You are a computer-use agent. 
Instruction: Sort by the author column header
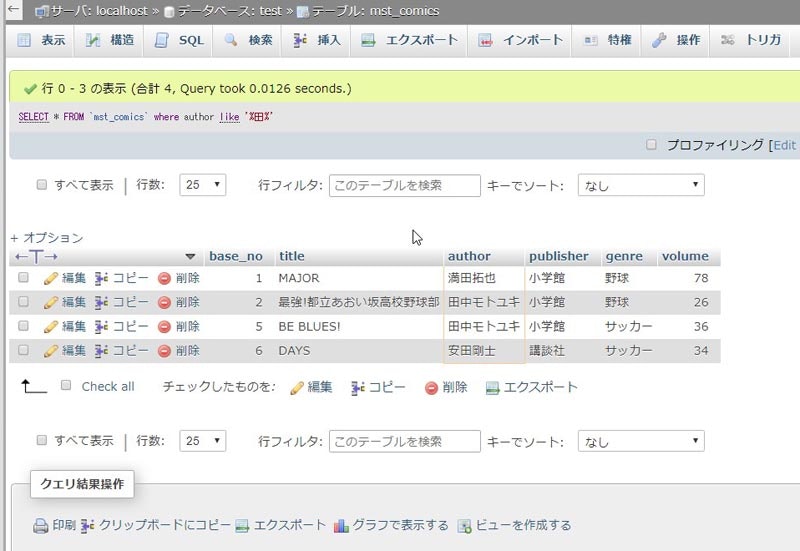click(x=469, y=256)
